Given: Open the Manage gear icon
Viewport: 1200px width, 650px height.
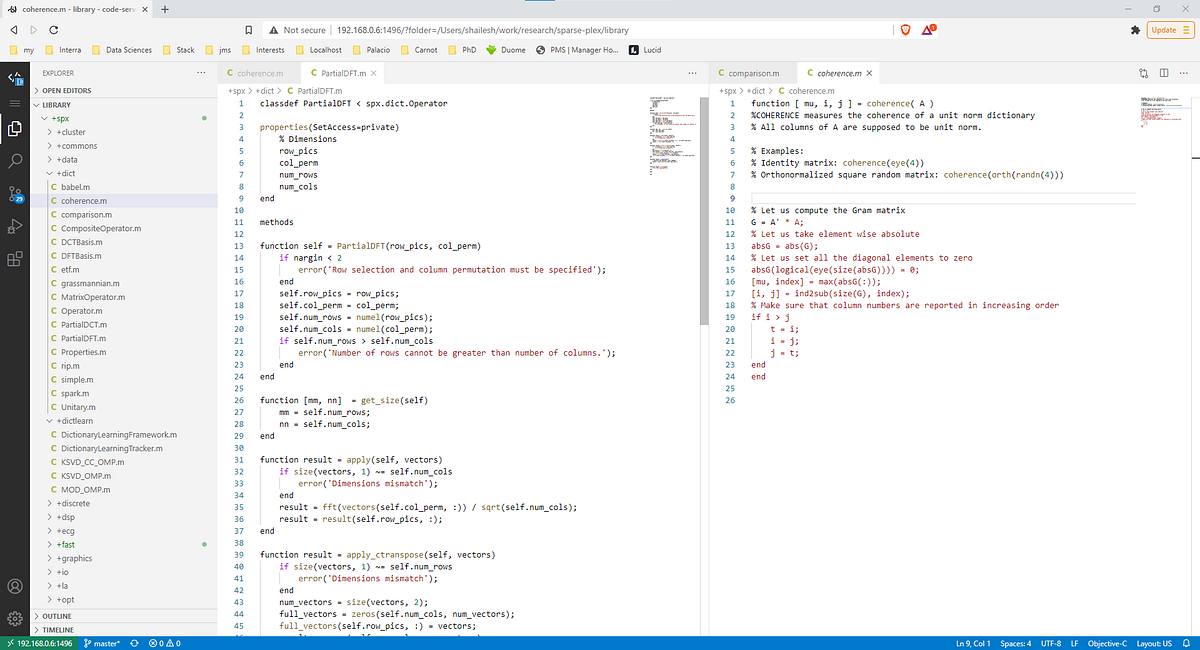Looking at the screenshot, I should [x=15, y=618].
